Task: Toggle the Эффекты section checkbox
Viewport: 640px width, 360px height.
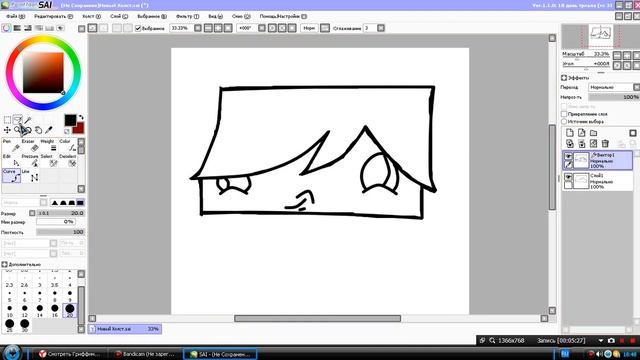Action: [x=564, y=78]
